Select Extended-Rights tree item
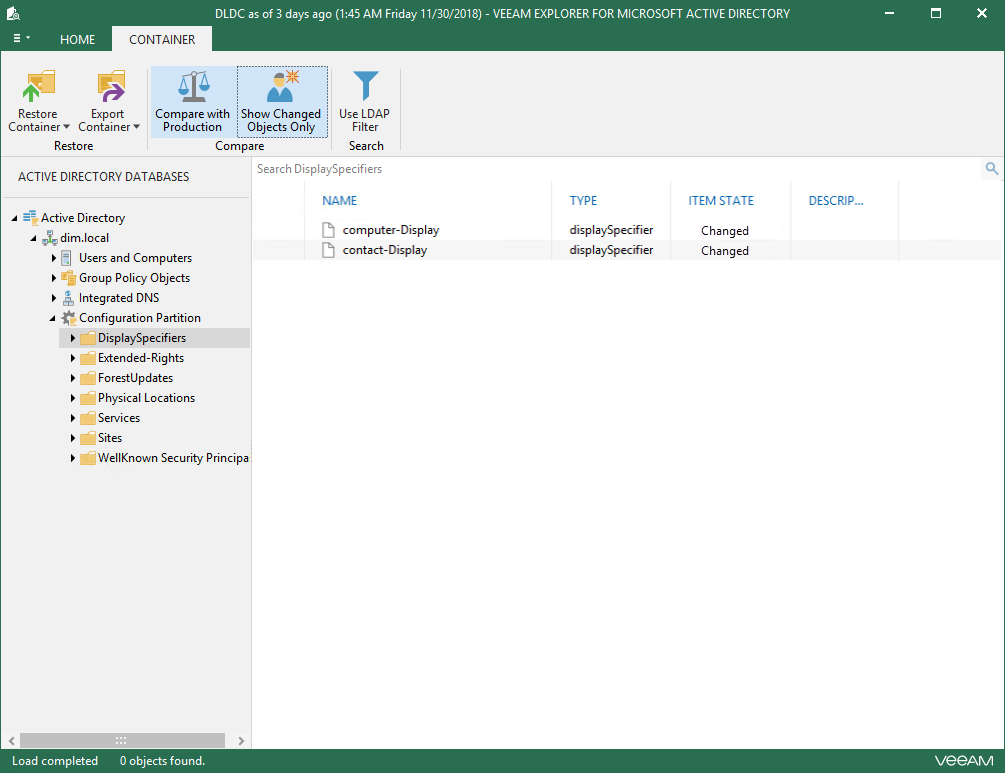The image size is (1005, 773). pyautogui.click(x=140, y=358)
